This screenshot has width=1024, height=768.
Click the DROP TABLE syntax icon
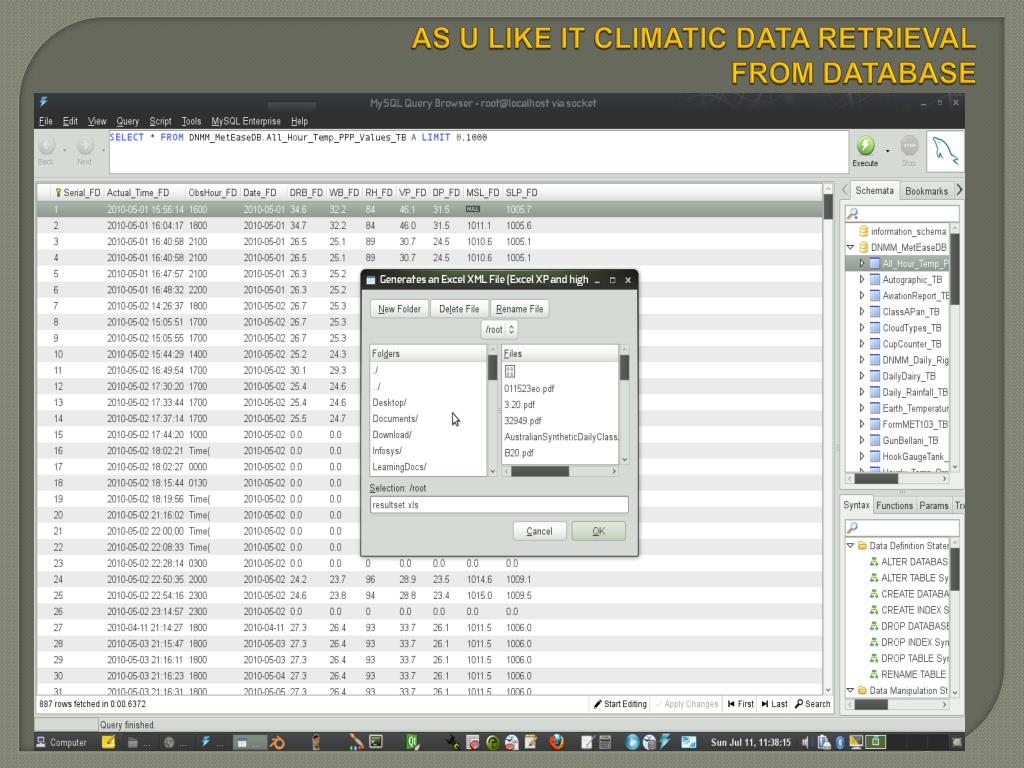pyautogui.click(x=874, y=658)
